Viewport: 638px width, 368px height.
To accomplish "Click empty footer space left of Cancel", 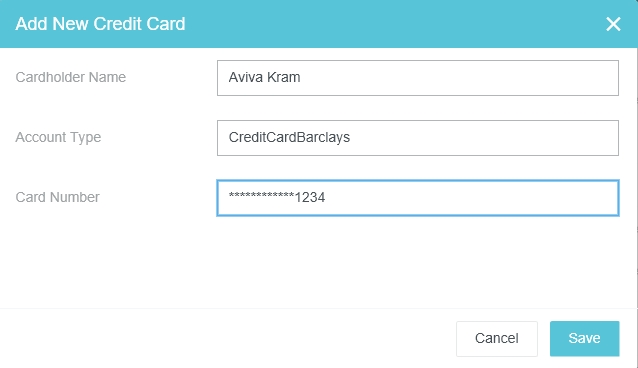I will click(x=228, y=338).
